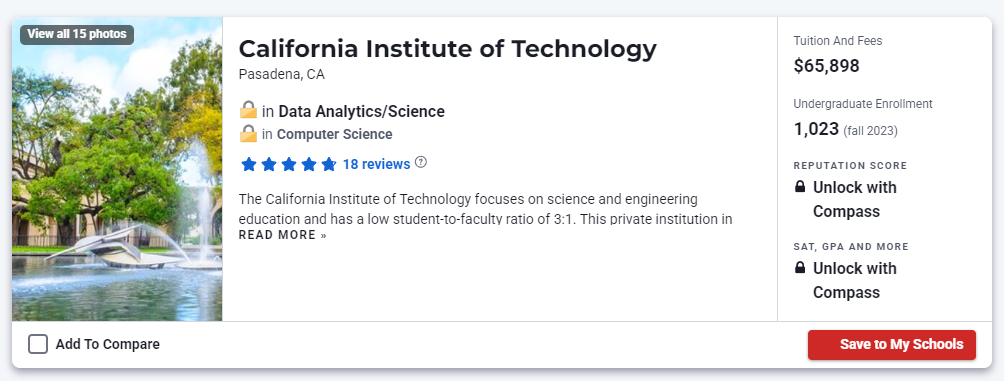Click Unlock with Compass under SAT, GPA

click(x=855, y=280)
